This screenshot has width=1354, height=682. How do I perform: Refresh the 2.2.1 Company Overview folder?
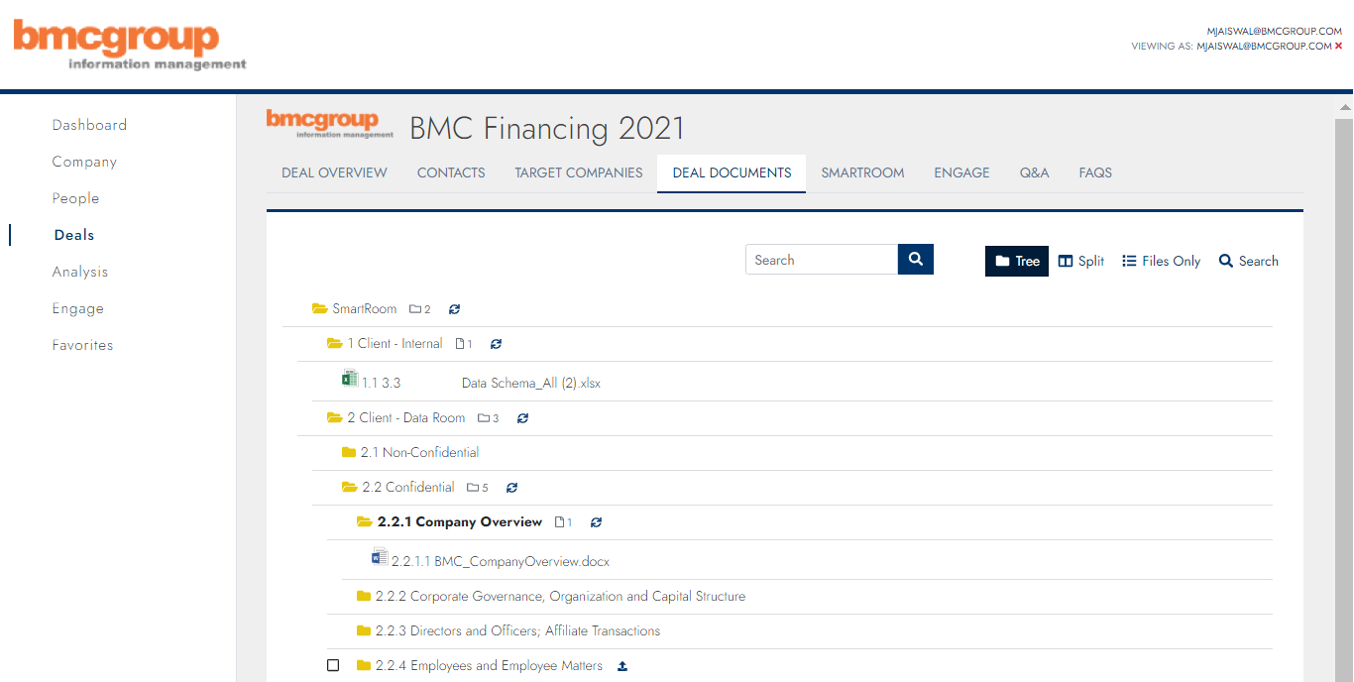pos(597,522)
